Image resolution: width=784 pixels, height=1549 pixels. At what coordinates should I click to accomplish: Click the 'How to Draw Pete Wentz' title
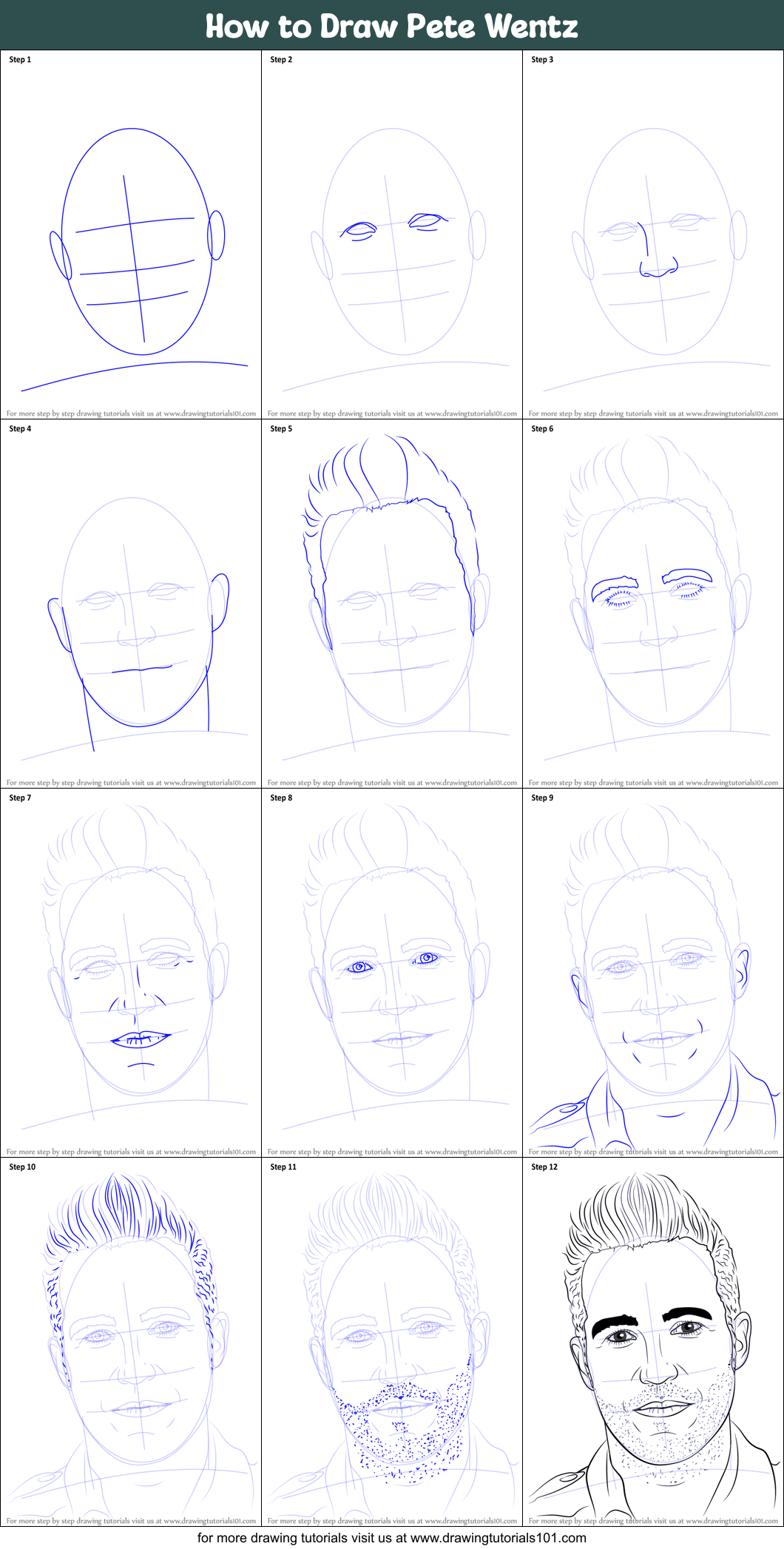pos(392,26)
